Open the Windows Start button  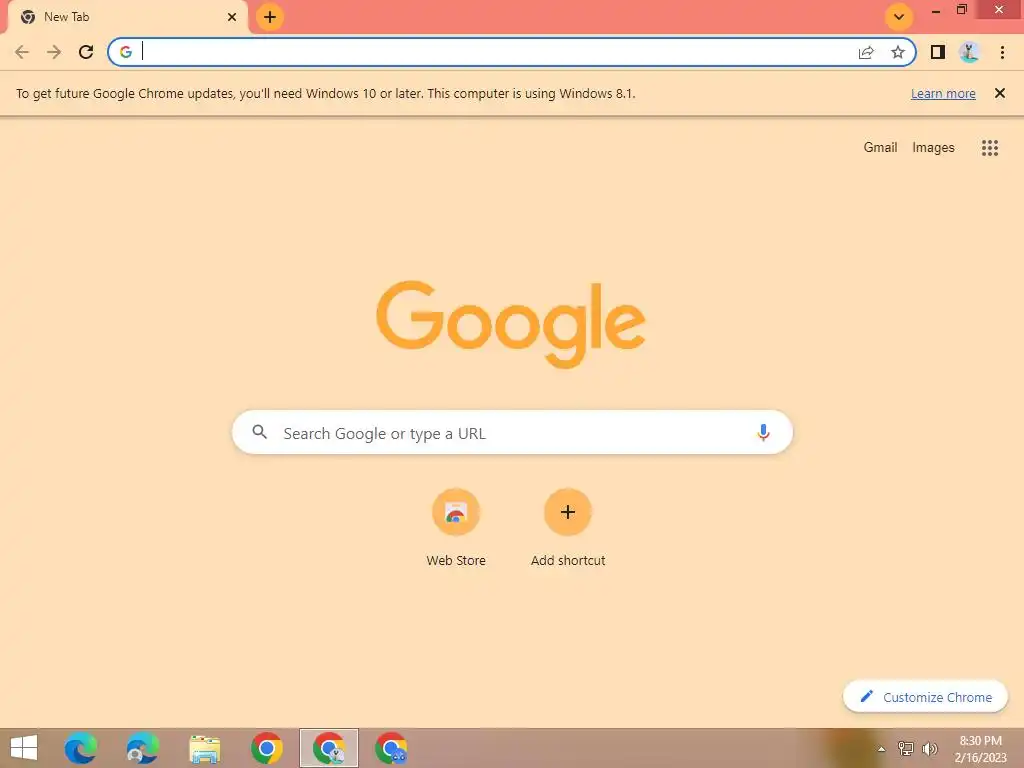24,748
